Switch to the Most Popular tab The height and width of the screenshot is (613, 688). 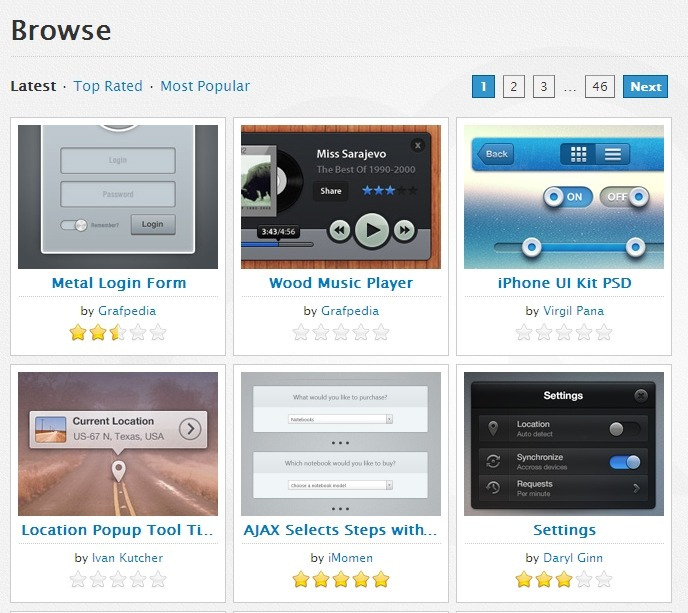(x=205, y=86)
